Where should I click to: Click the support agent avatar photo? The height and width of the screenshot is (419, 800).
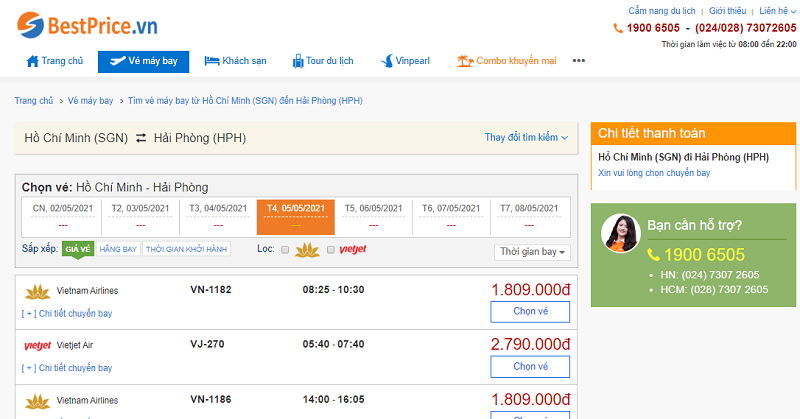(x=620, y=233)
